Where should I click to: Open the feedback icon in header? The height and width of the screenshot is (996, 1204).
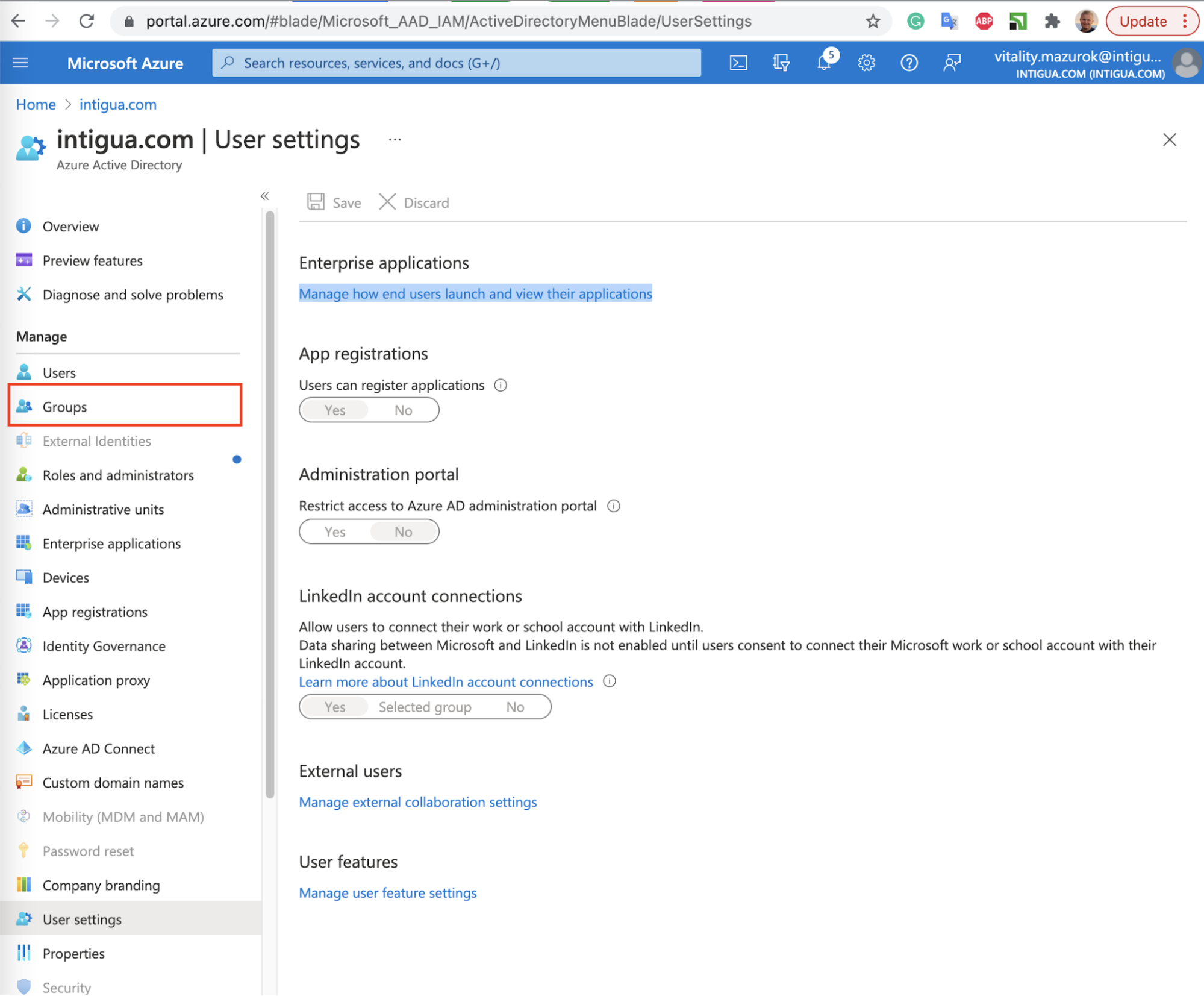tap(952, 63)
